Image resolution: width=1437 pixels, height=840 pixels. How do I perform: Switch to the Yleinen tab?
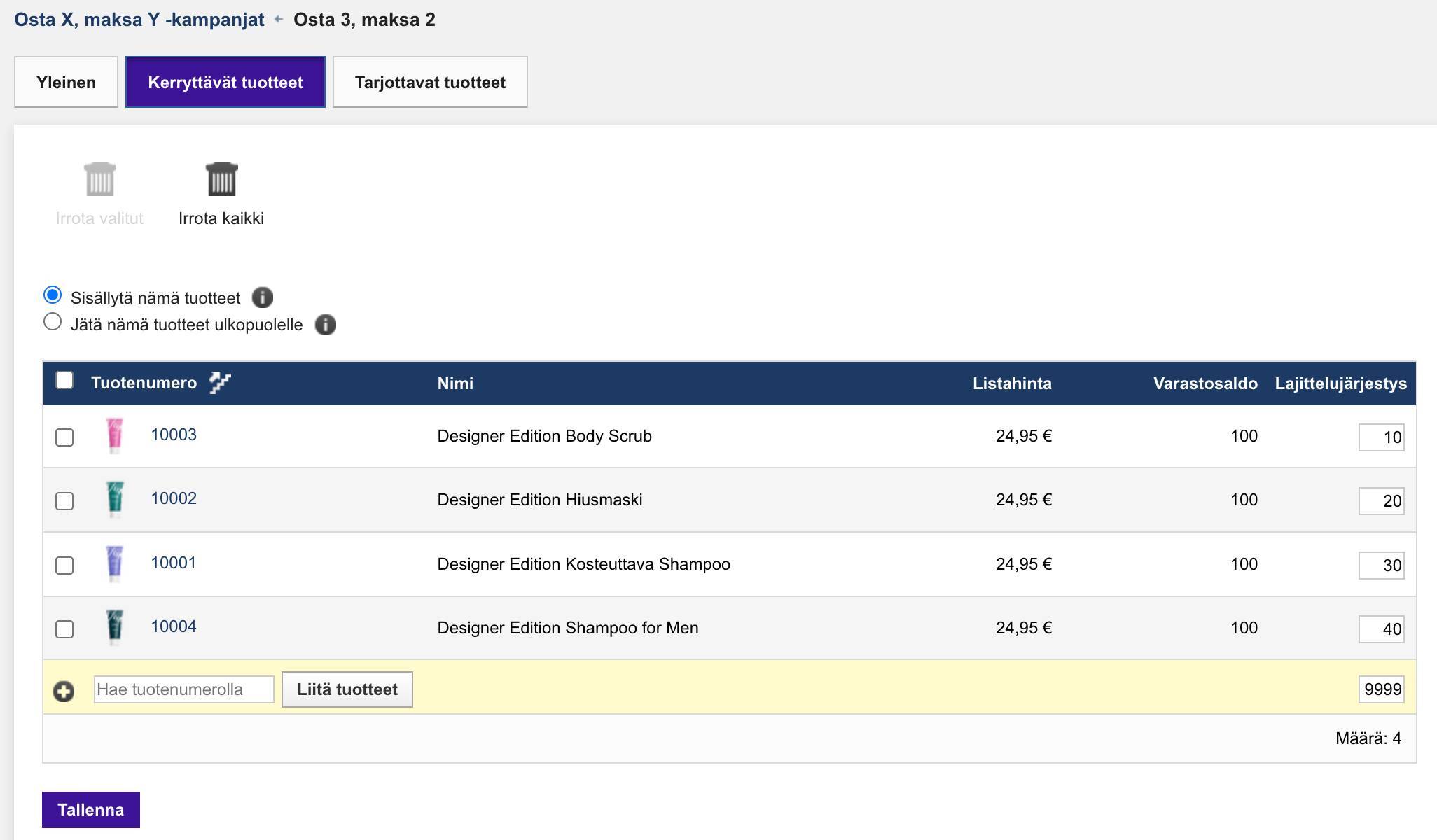(x=66, y=83)
